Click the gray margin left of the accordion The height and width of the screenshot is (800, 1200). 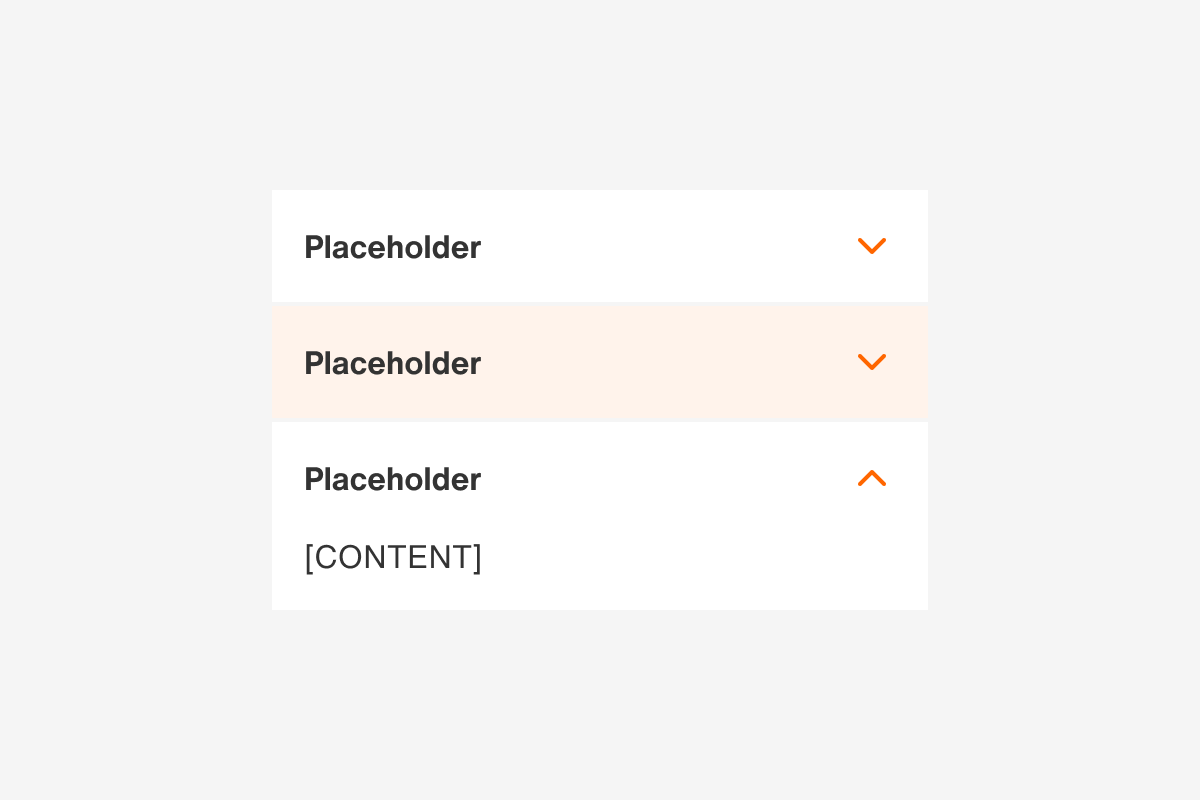[x=135, y=400]
